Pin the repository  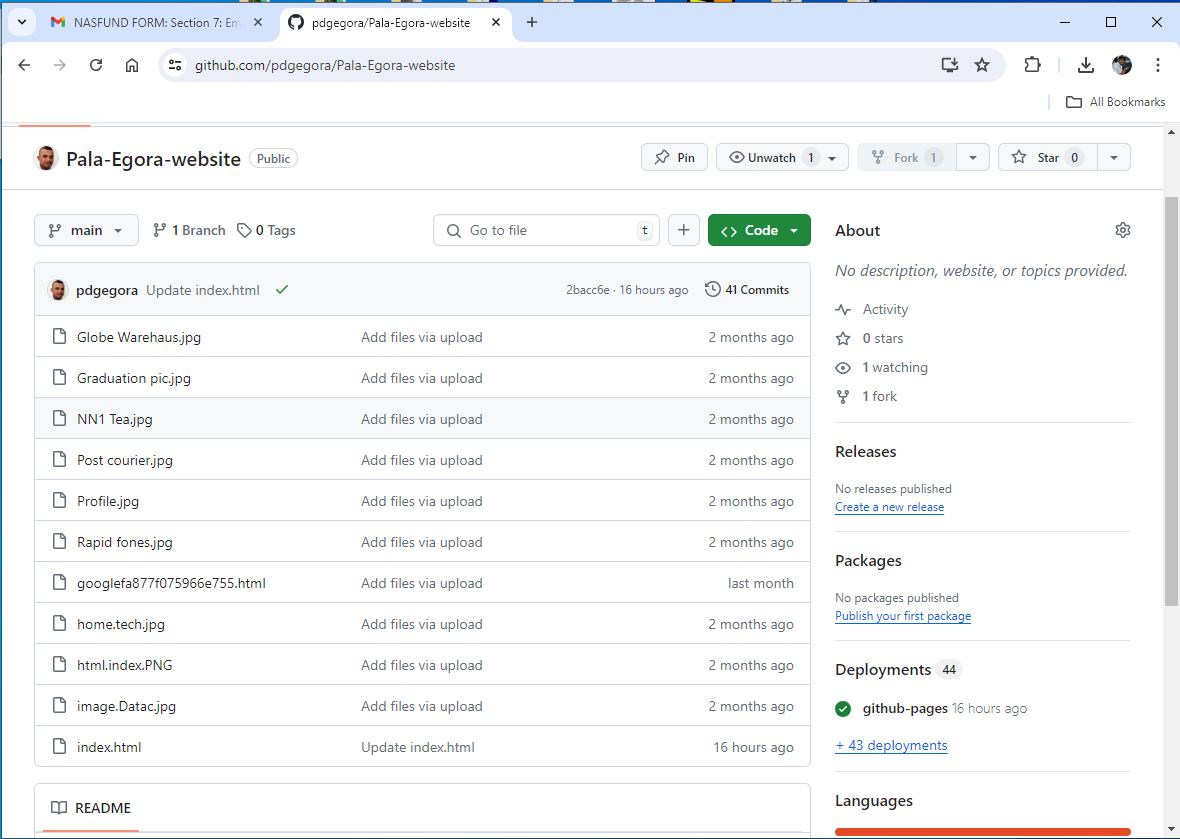tap(674, 157)
